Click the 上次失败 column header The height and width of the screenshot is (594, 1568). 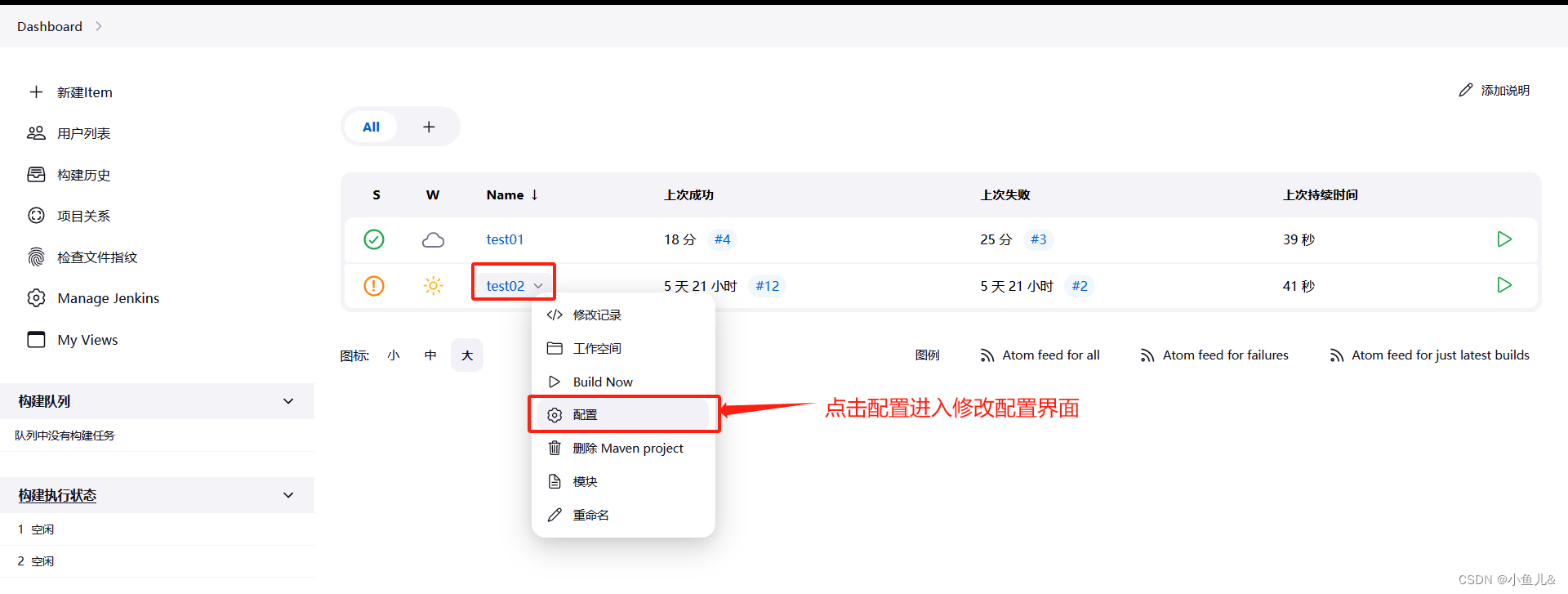[x=1004, y=194]
